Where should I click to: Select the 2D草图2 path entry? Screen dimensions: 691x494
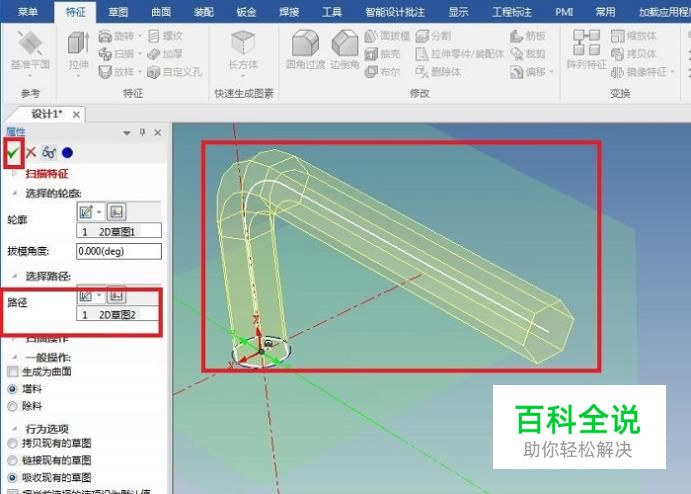tap(118, 314)
